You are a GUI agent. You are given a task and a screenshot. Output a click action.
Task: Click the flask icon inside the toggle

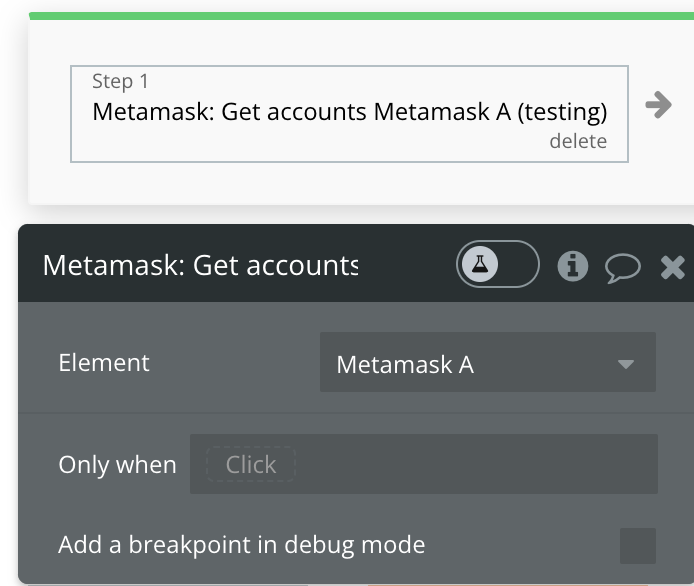[480, 264]
